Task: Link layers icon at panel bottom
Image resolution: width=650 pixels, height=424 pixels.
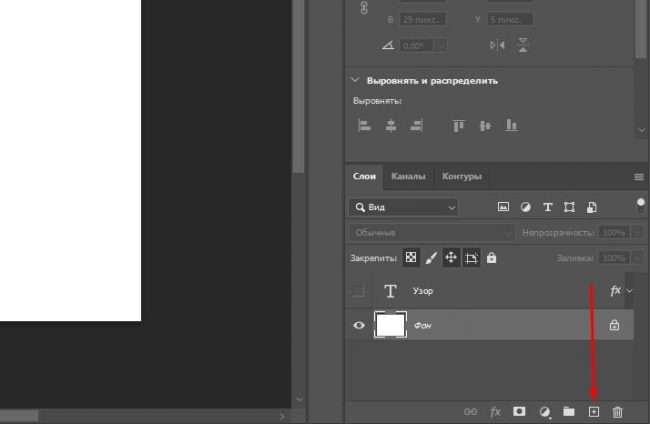Action: click(470, 412)
